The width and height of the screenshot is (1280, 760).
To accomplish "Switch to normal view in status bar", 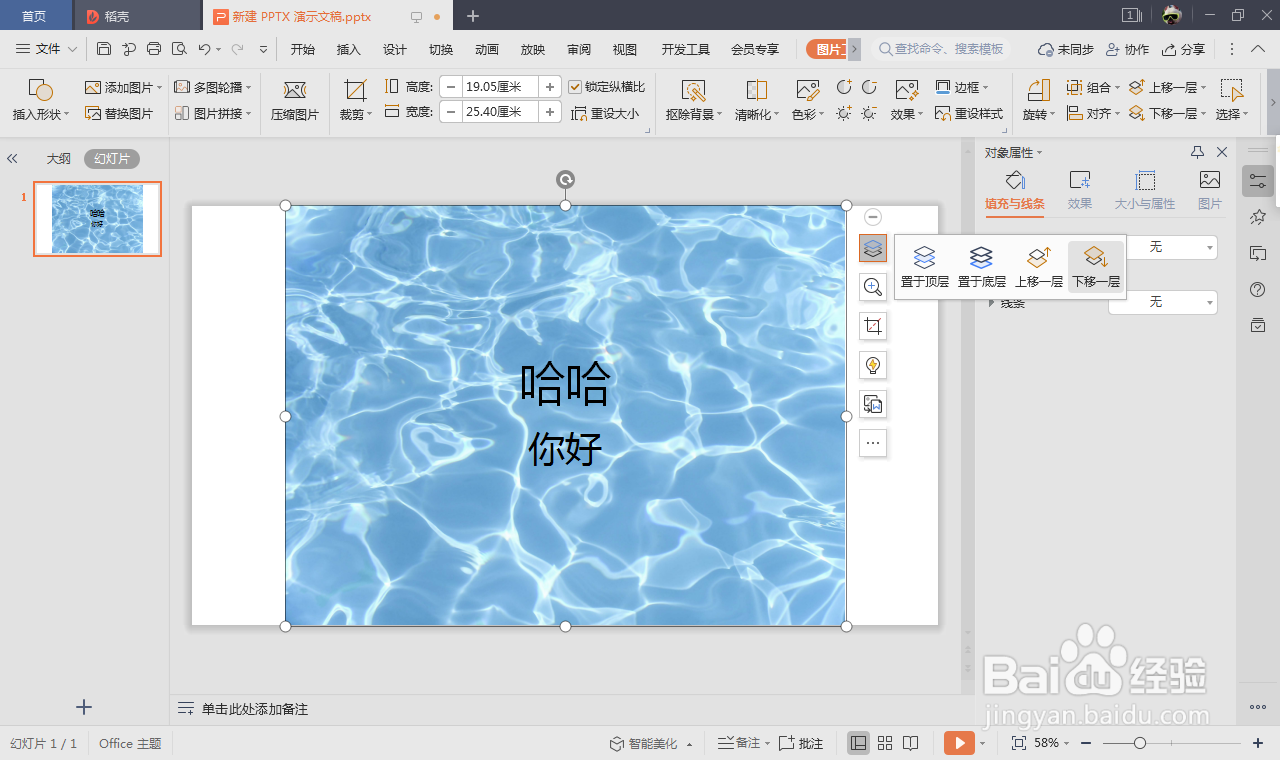I will pos(858,743).
